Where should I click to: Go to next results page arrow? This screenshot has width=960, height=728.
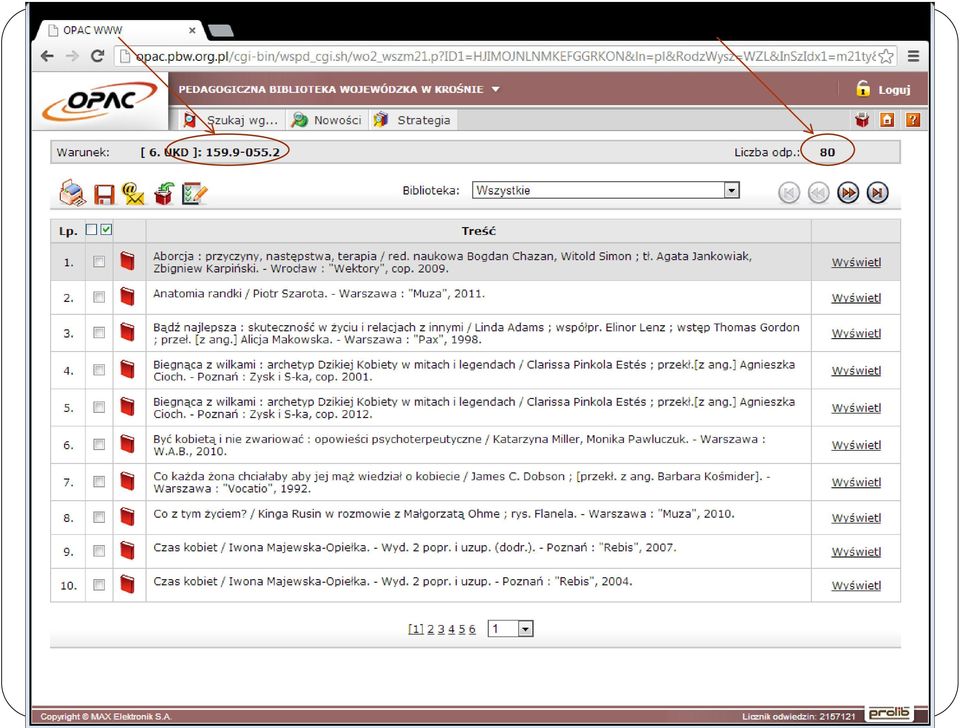848,193
